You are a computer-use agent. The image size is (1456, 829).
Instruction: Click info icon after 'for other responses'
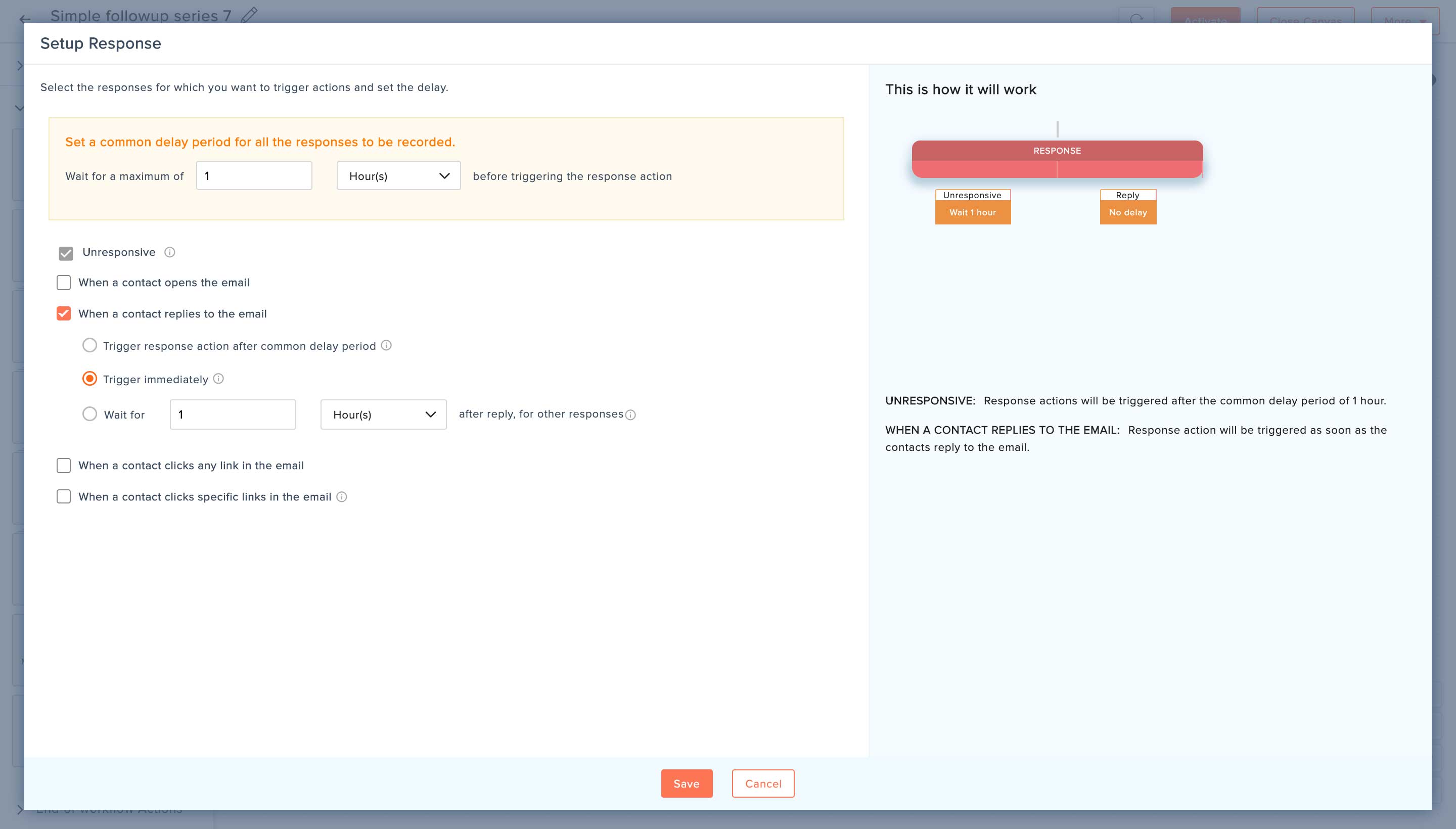pyautogui.click(x=630, y=415)
